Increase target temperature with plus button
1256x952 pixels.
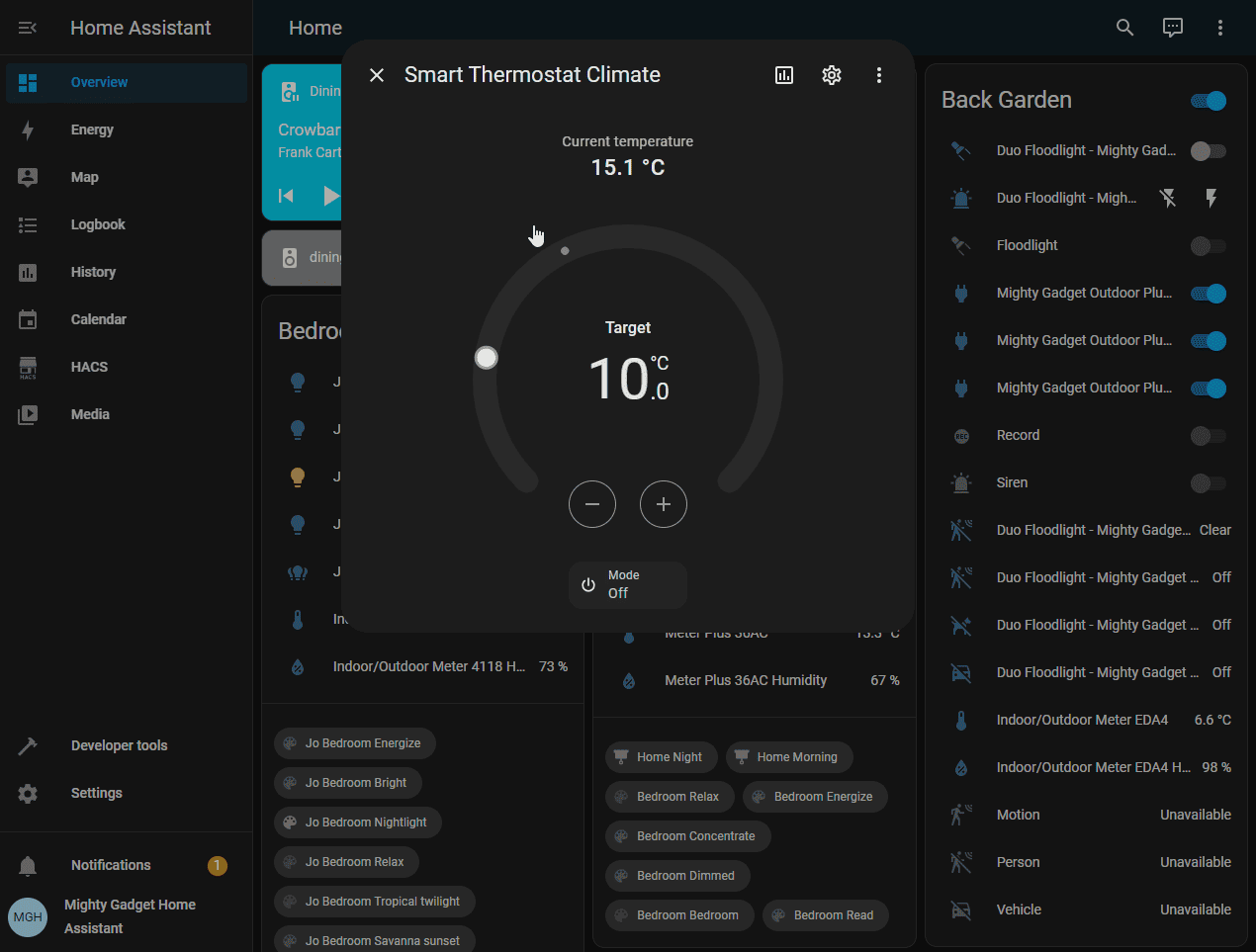tap(664, 504)
